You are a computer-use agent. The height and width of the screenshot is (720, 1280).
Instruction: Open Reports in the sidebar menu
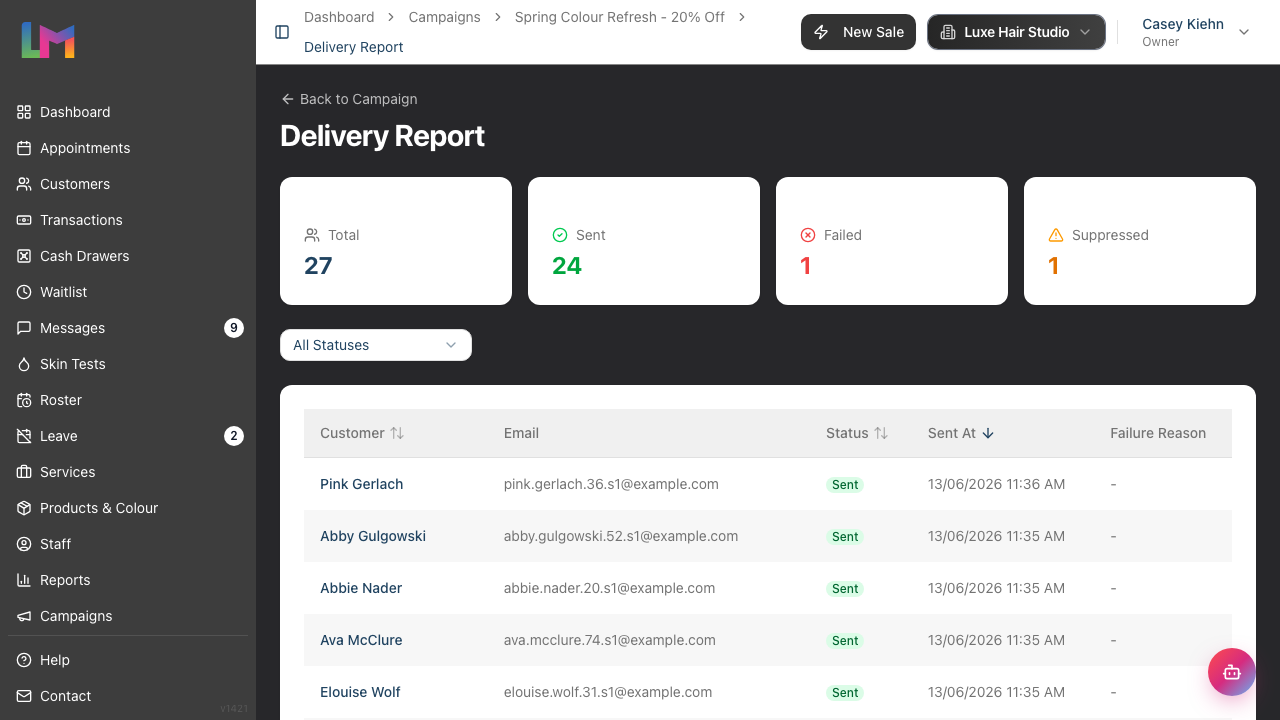tap(128, 580)
